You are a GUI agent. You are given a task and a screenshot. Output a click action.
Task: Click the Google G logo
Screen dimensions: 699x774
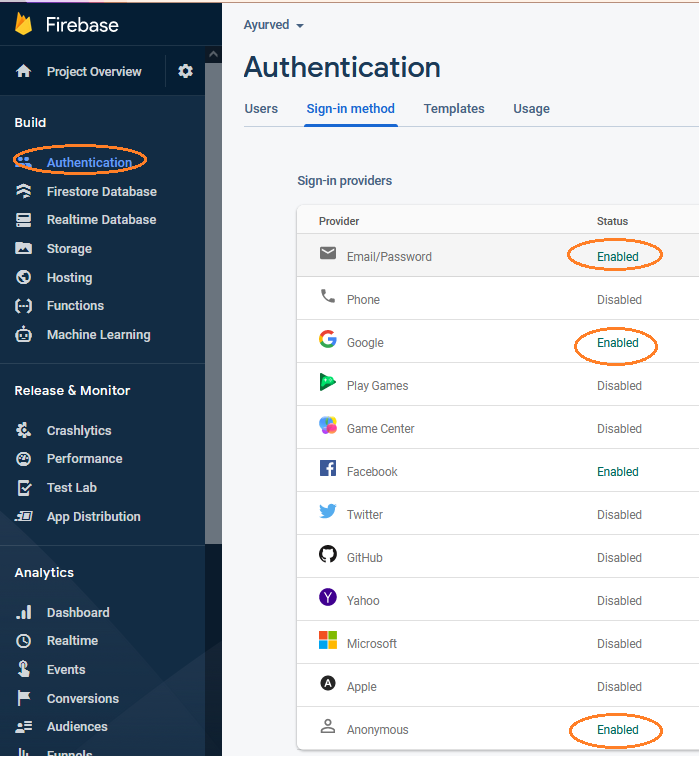pyautogui.click(x=328, y=339)
